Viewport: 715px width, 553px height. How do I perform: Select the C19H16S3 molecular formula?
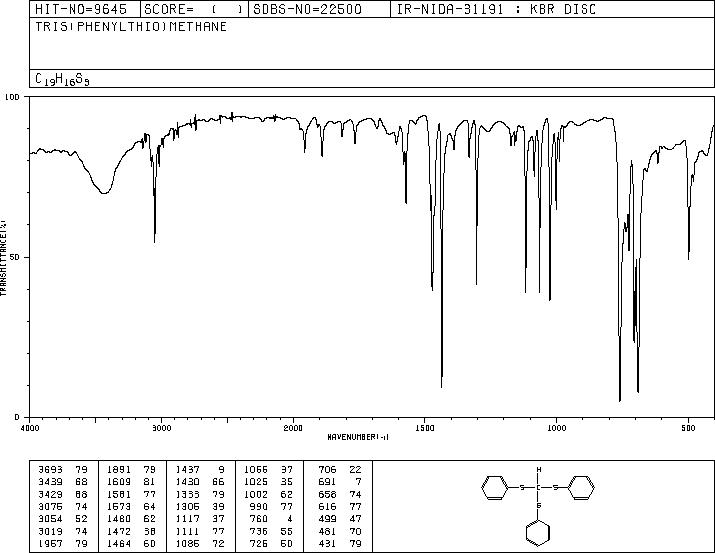pos(62,79)
